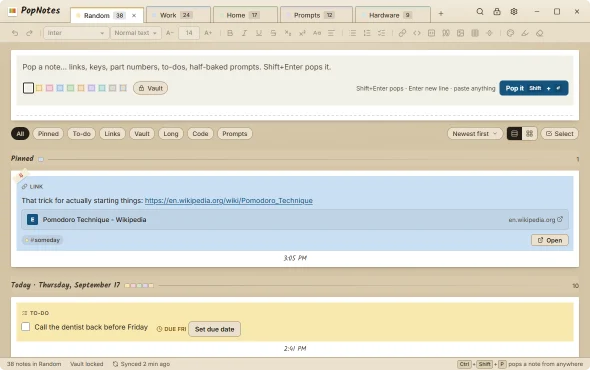Image resolution: width=590 pixels, height=370 pixels.
Task: Toggle italic formatting
Action: [x=244, y=33]
